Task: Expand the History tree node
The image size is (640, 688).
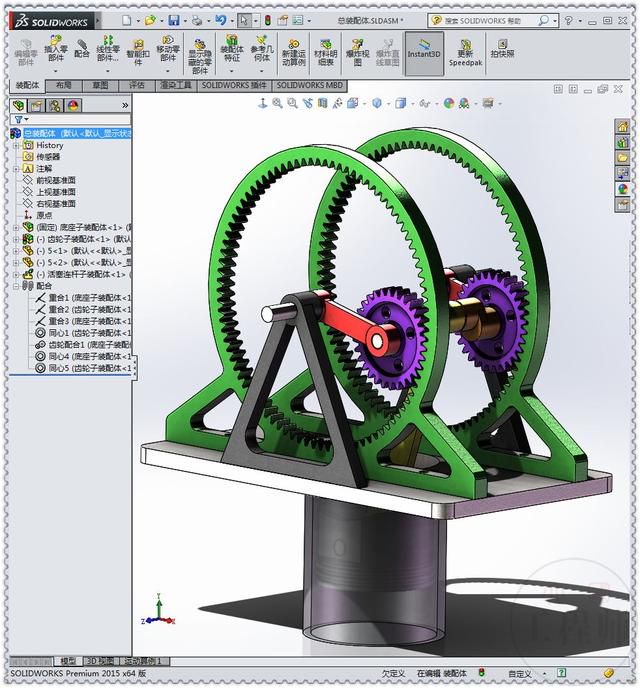Action: (16, 145)
